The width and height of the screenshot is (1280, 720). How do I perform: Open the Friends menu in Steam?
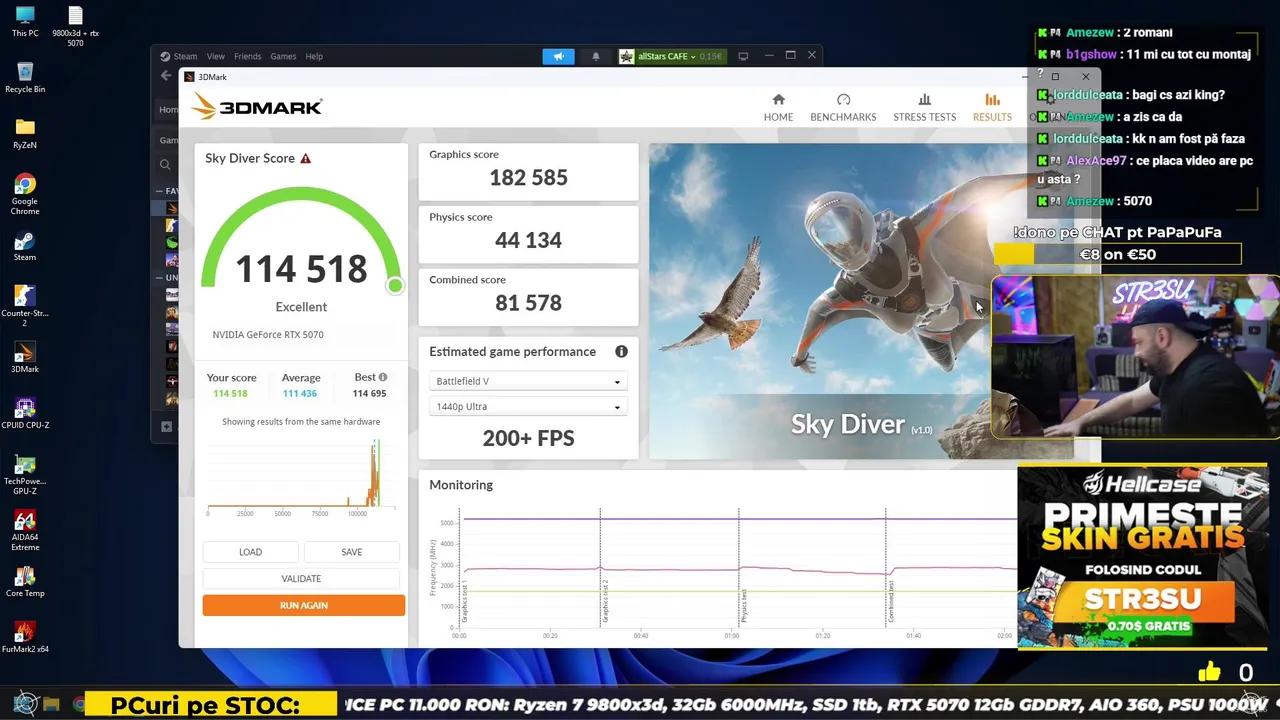tap(247, 56)
